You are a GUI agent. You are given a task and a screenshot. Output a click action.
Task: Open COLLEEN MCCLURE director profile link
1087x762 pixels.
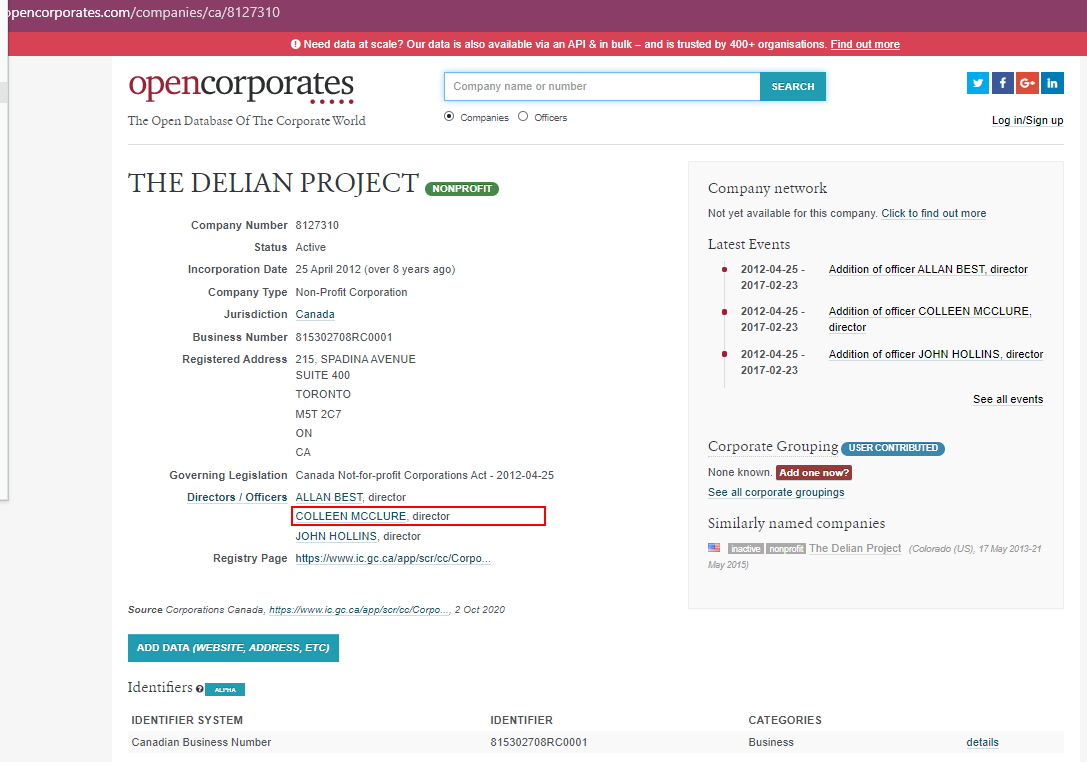coord(351,516)
